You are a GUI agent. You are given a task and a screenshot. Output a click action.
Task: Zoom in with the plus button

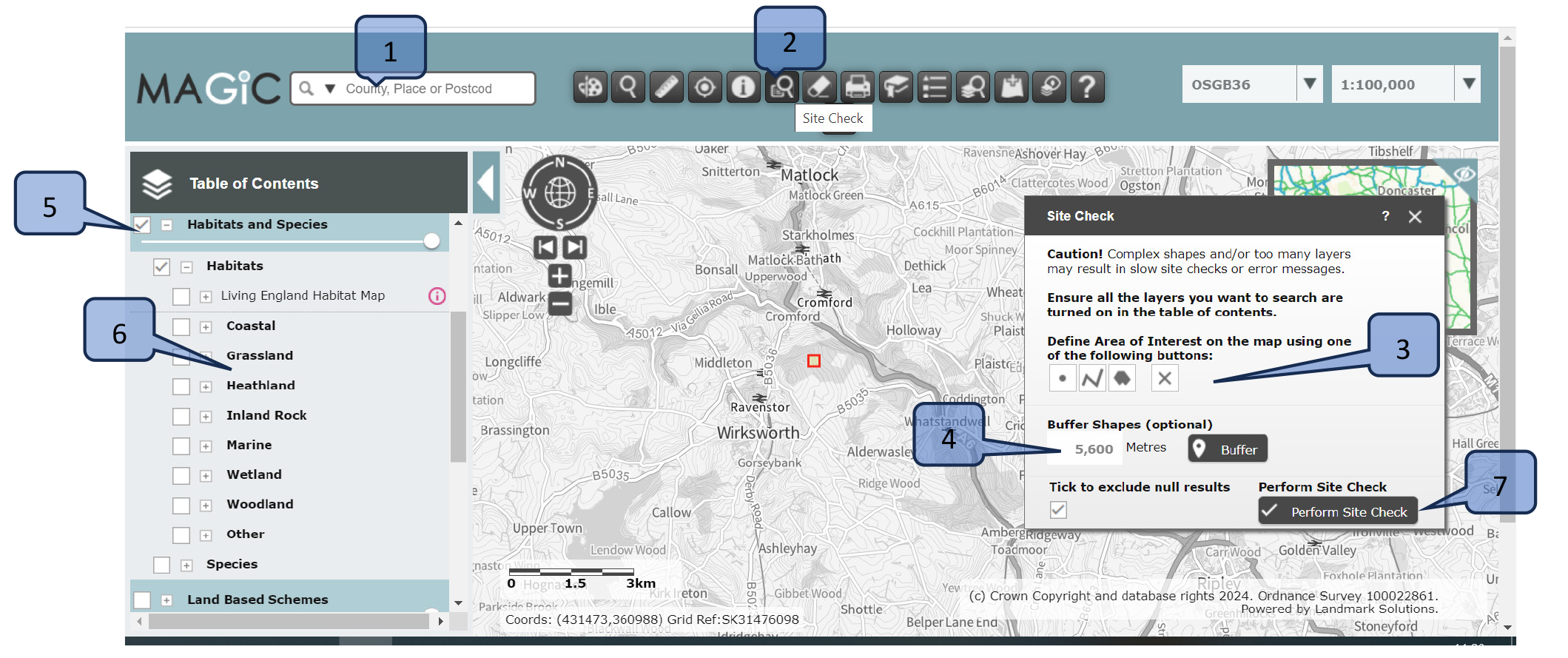559,276
